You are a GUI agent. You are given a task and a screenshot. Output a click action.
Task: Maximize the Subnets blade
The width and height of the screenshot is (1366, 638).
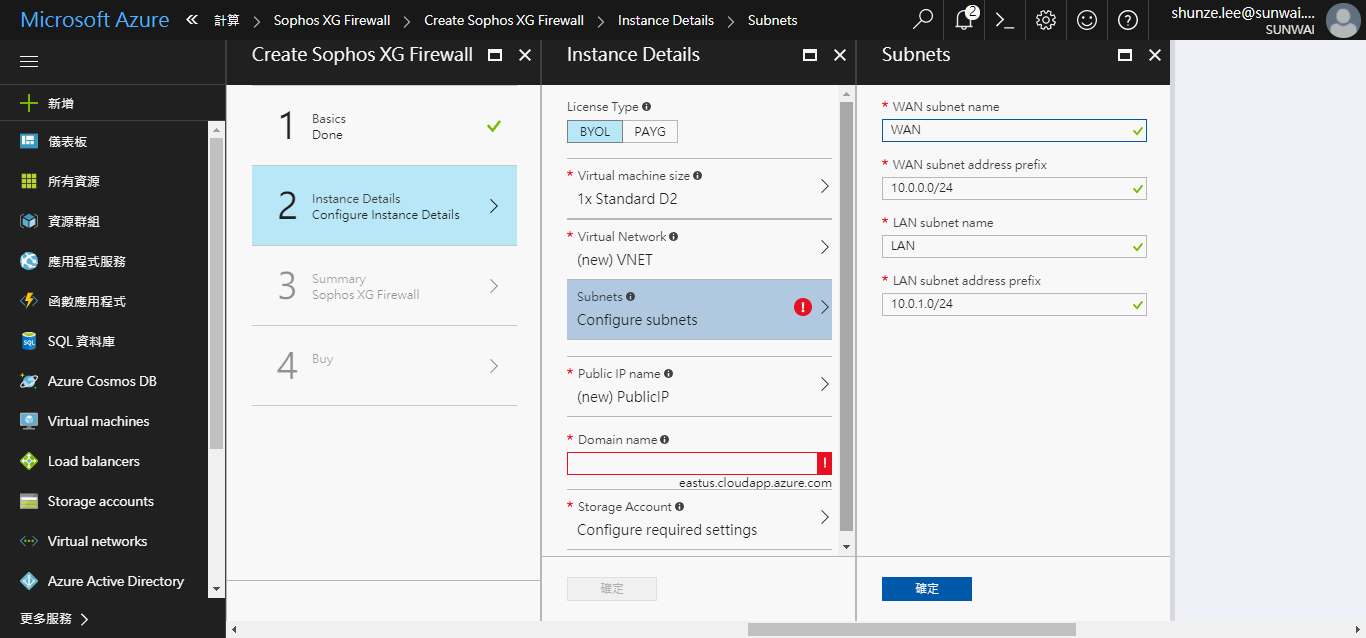tap(1125, 56)
